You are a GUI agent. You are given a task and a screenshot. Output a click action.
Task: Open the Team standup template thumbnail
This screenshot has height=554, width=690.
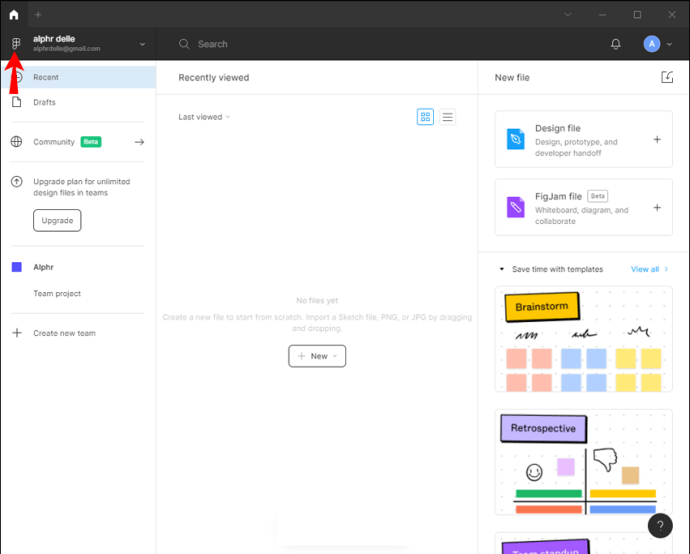[x=584, y=543]
